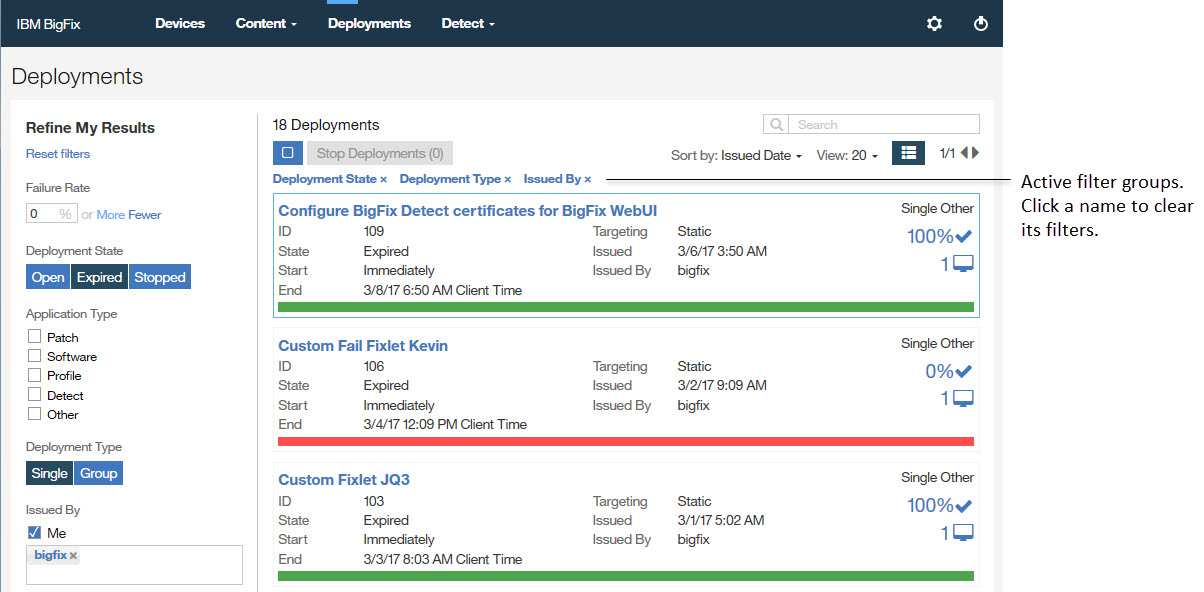Open the Sort by Issued Date dropdown
Screen dimensions: 1204x592
(x=737, y=155)
